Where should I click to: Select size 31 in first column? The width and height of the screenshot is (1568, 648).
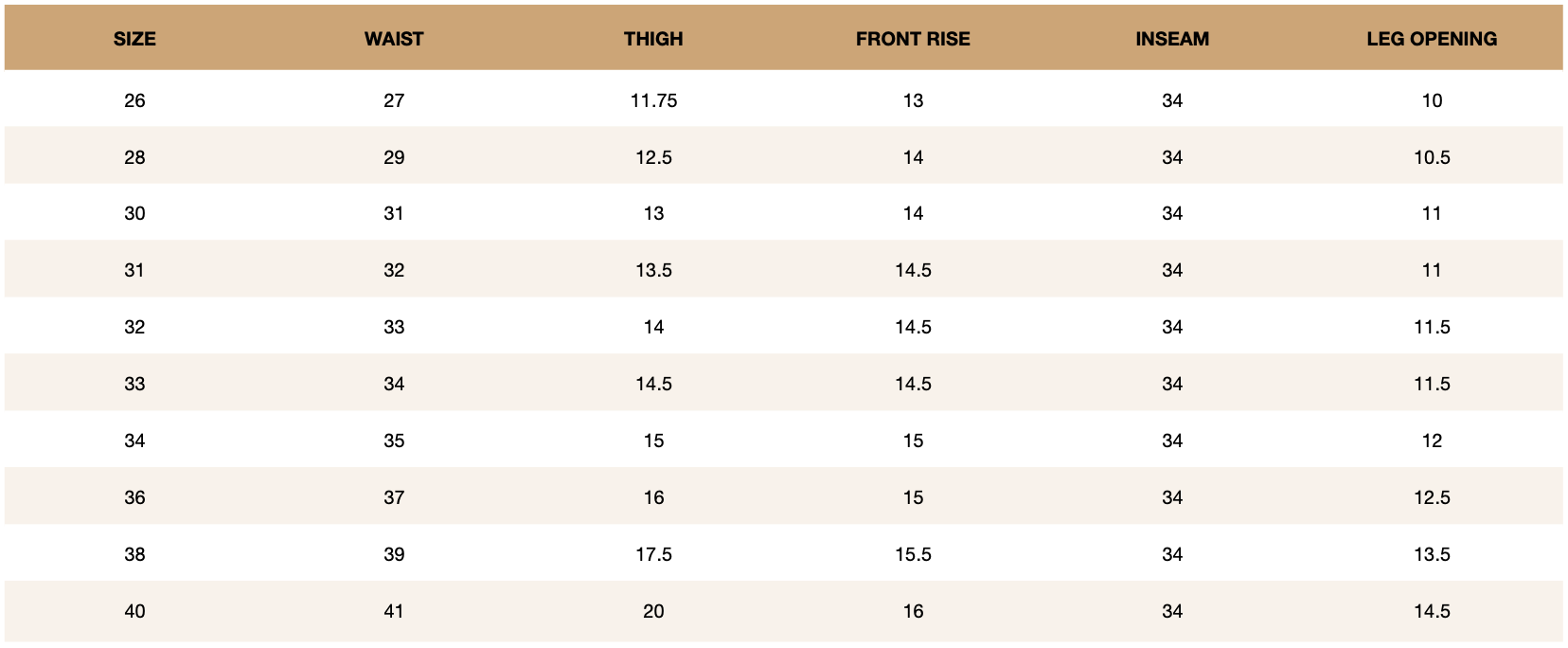pyautogui.click(x=134, y=270)
